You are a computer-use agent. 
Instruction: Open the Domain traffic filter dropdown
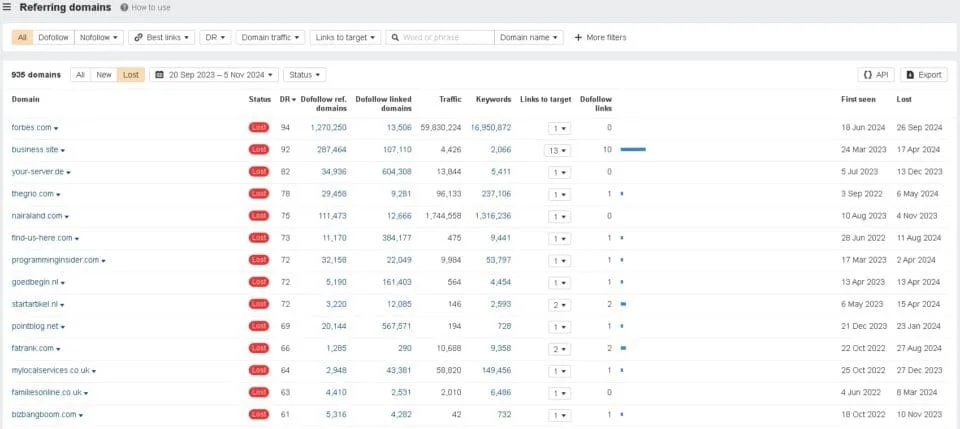point(270,37)
